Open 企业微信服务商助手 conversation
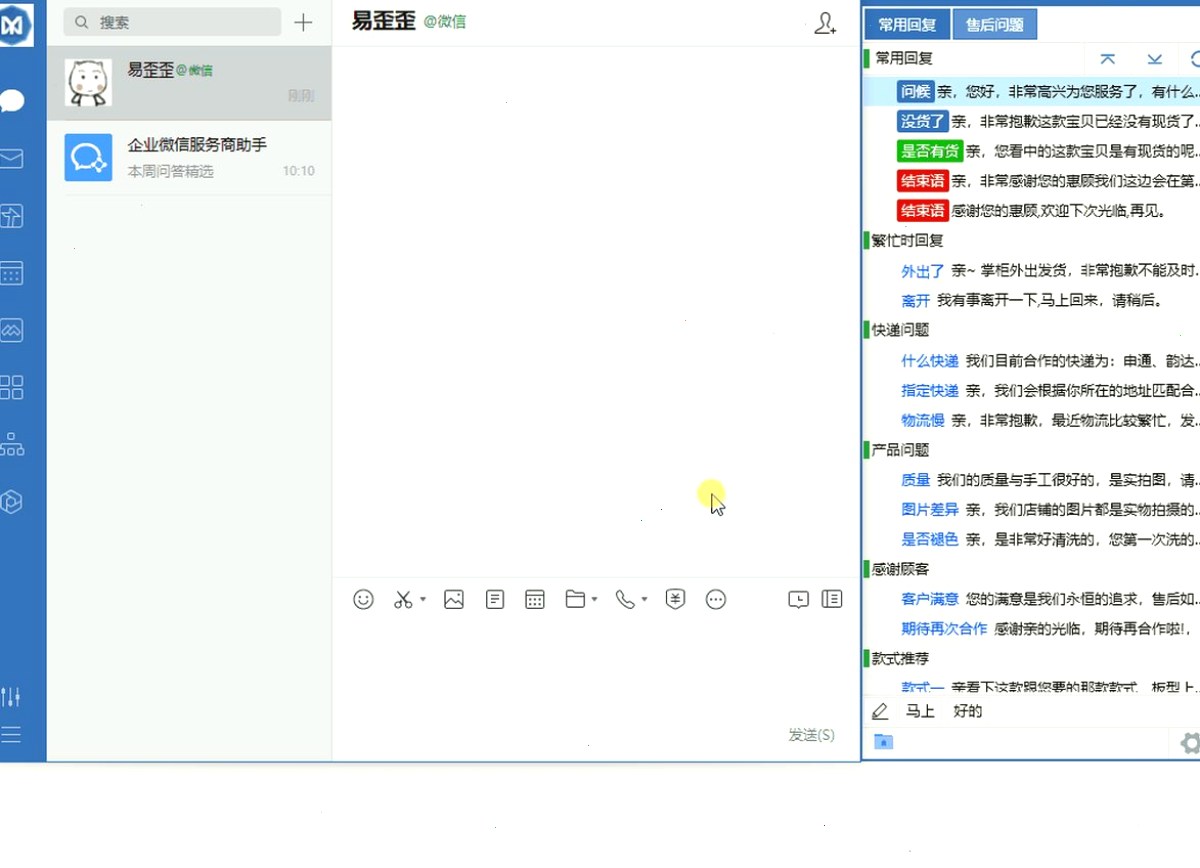The width and height of the screenshot is (1200, 868). pyautogui.click(x=189, y=158)
